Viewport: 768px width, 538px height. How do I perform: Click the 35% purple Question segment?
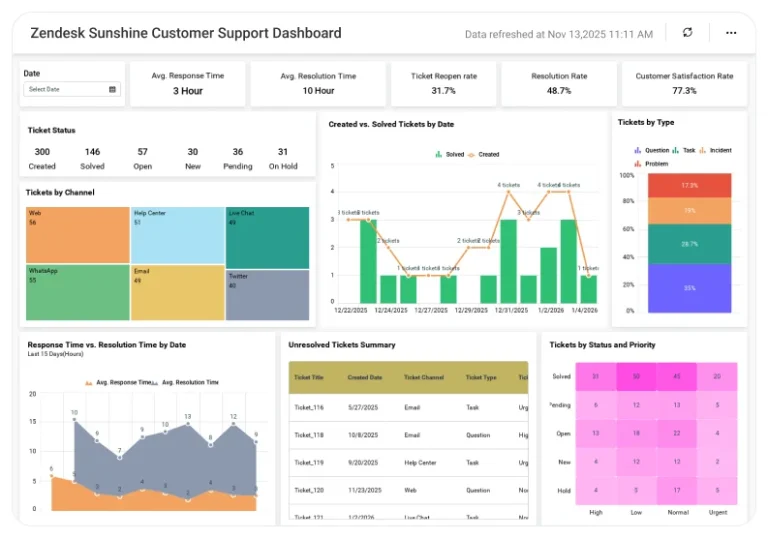click(690, 288)
